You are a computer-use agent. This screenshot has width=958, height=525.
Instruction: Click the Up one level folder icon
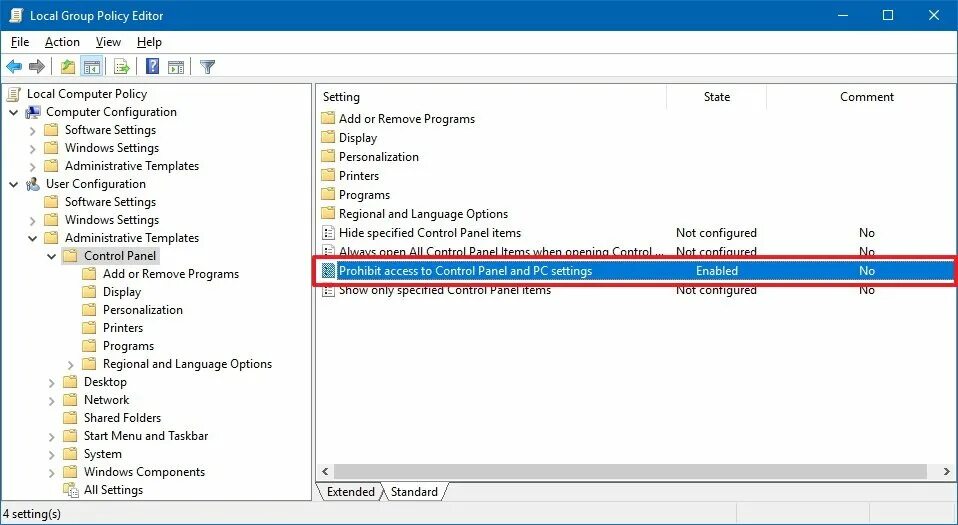point(68,67)
